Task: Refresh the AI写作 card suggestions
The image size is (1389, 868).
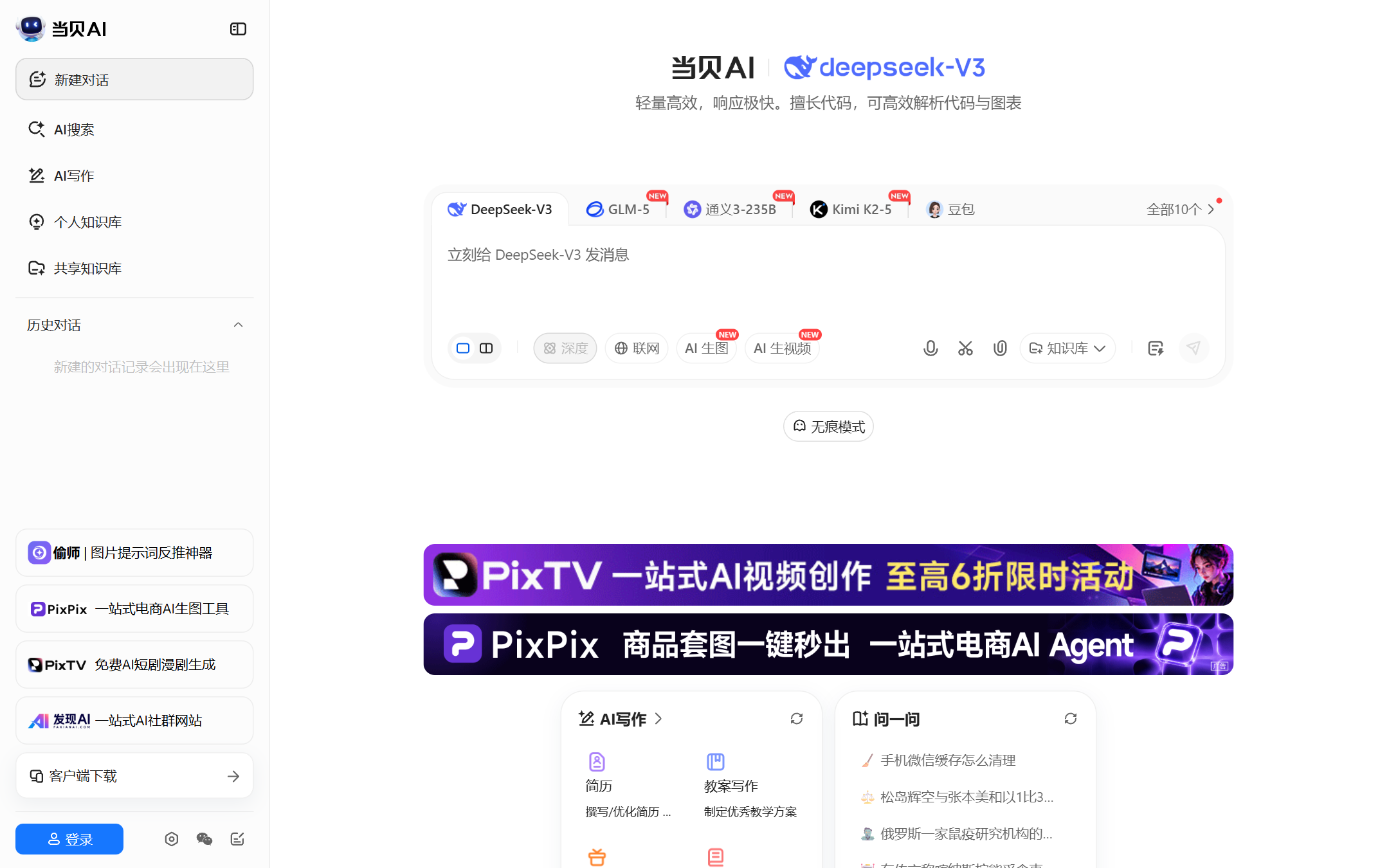Action: (x=797, y=718)
